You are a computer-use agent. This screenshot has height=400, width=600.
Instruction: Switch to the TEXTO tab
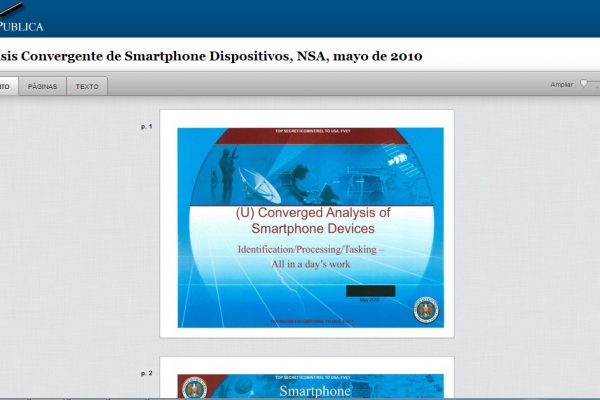[87, 87]
